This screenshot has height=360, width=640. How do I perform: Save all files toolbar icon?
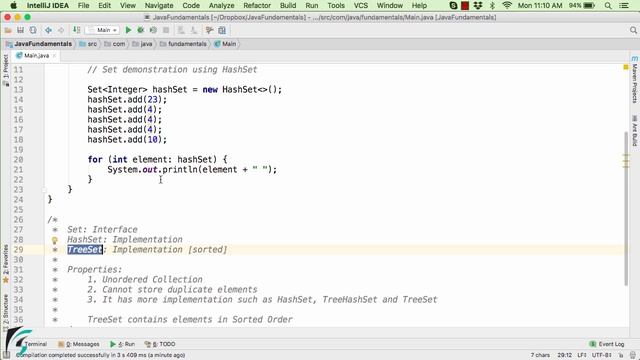click(20, 30)
